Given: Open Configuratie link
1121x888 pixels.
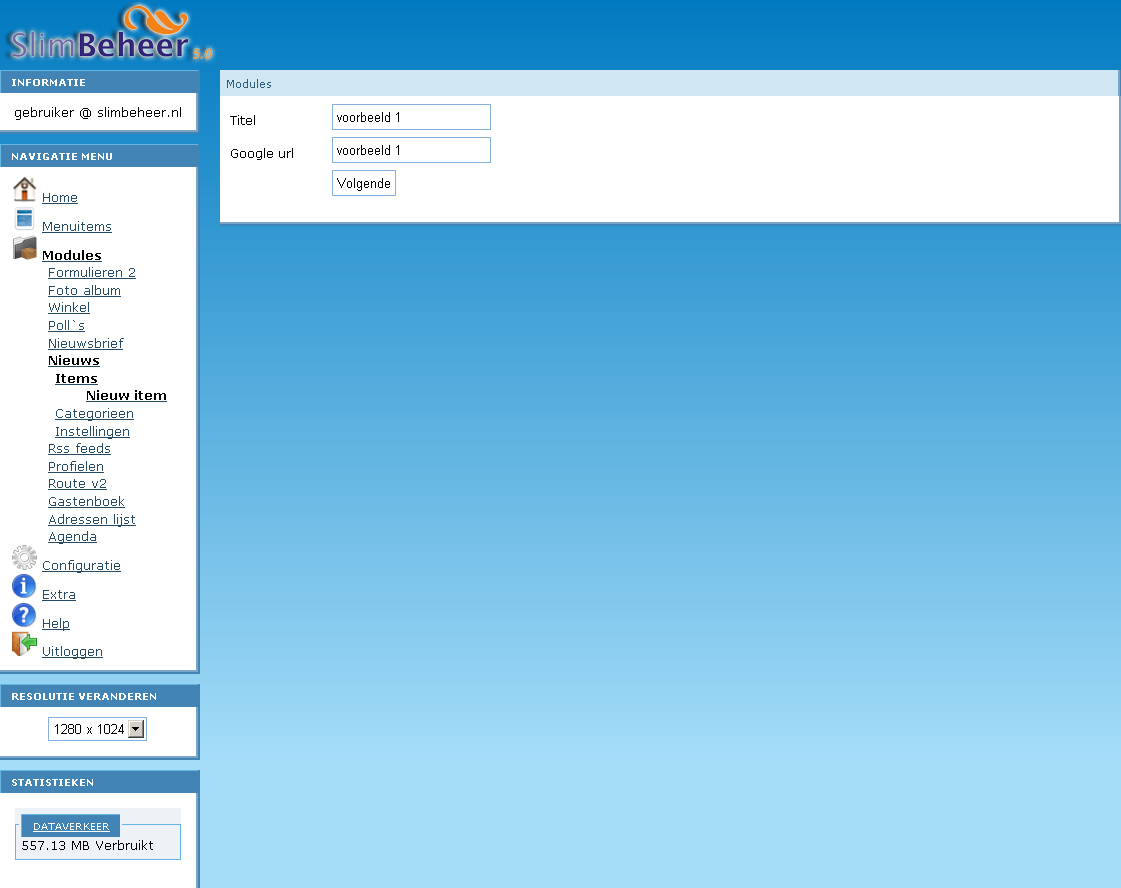Looking at the screenshot, I should click(x=81, y=566).
